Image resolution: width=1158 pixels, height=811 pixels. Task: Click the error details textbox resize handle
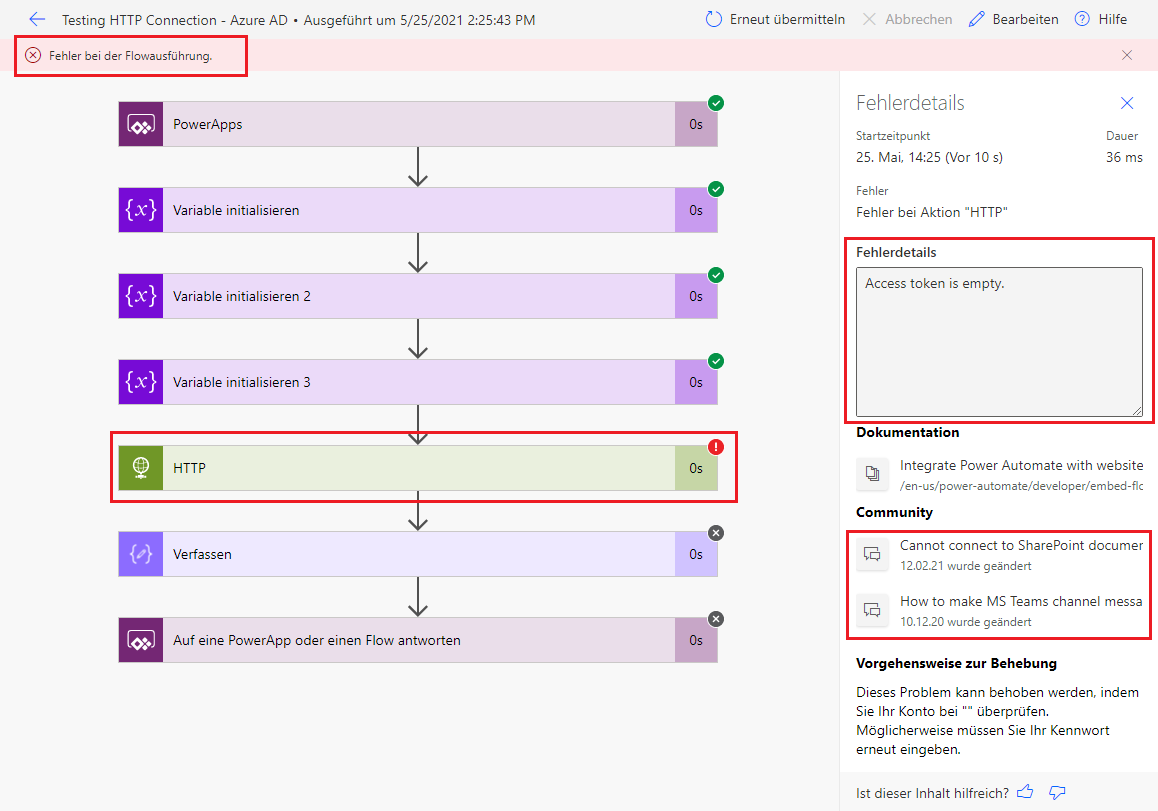(x=1137, y=411)
